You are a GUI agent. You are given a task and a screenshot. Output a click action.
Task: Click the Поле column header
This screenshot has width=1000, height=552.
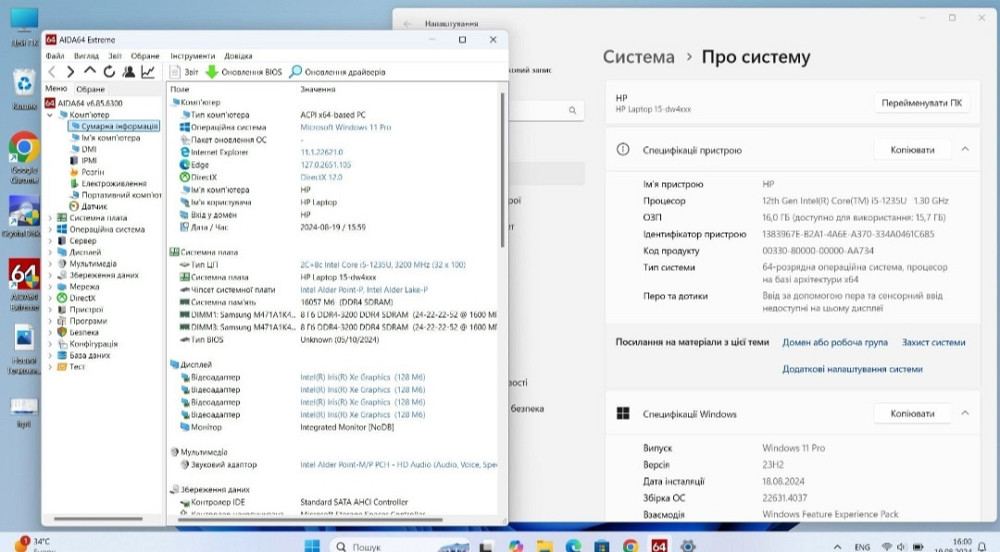click(x=180, y=89)
